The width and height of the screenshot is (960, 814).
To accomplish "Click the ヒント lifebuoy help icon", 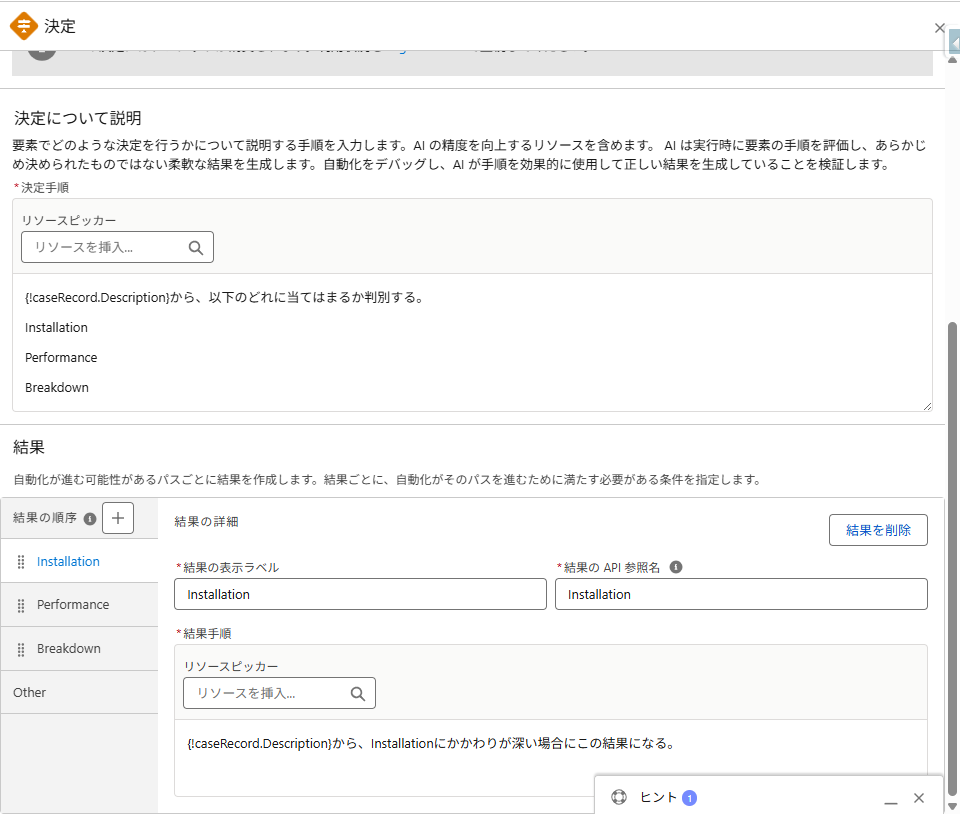I will 618,797.
